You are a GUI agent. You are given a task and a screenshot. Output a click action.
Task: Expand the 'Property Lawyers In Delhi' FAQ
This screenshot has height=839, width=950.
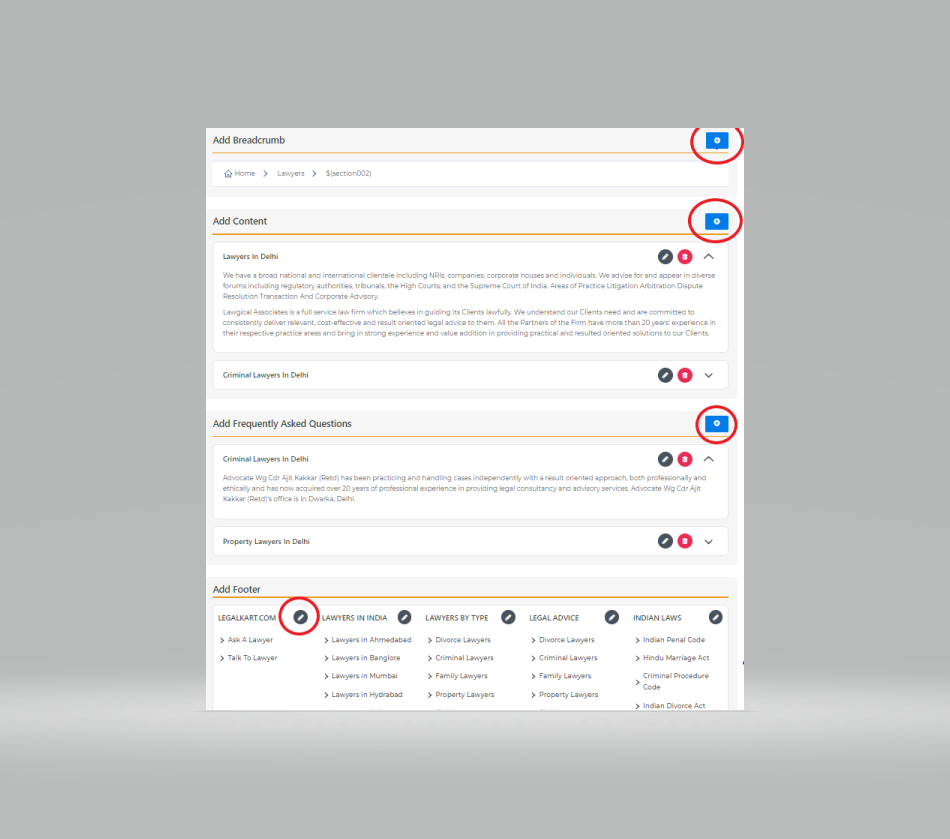click(x=709, y=541)
